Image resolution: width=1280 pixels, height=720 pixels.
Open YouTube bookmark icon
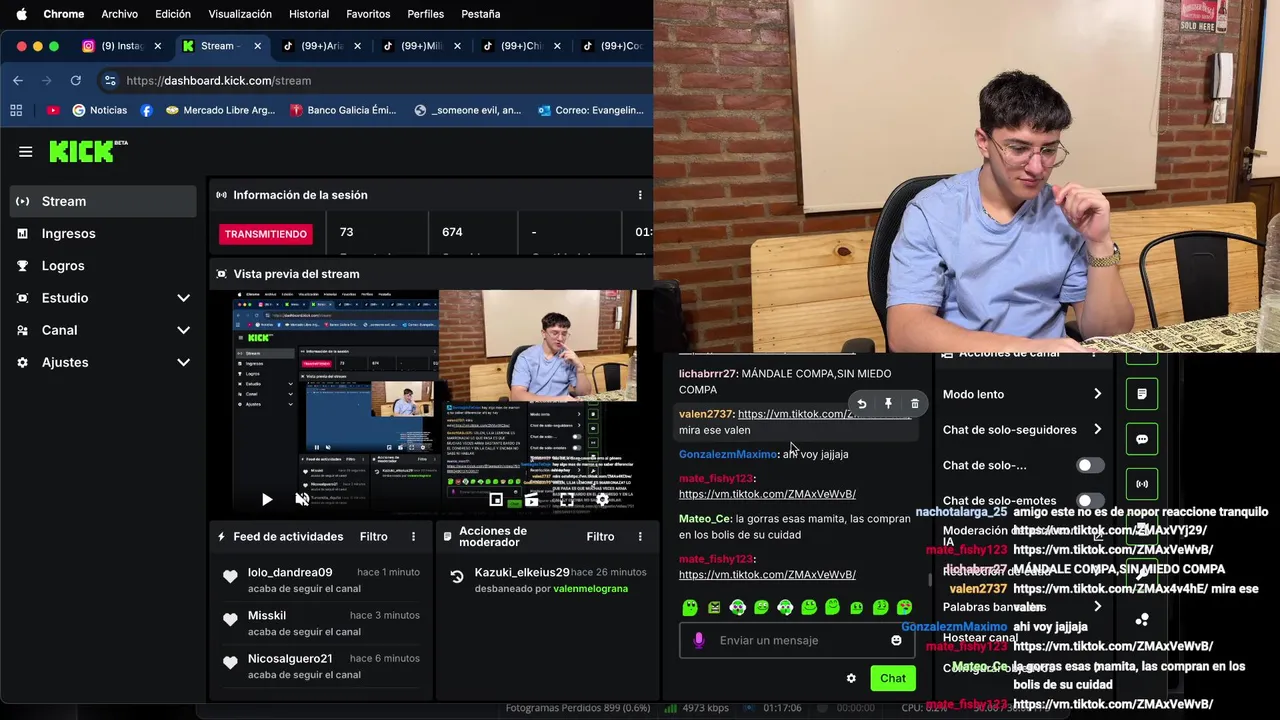point(52,110)
